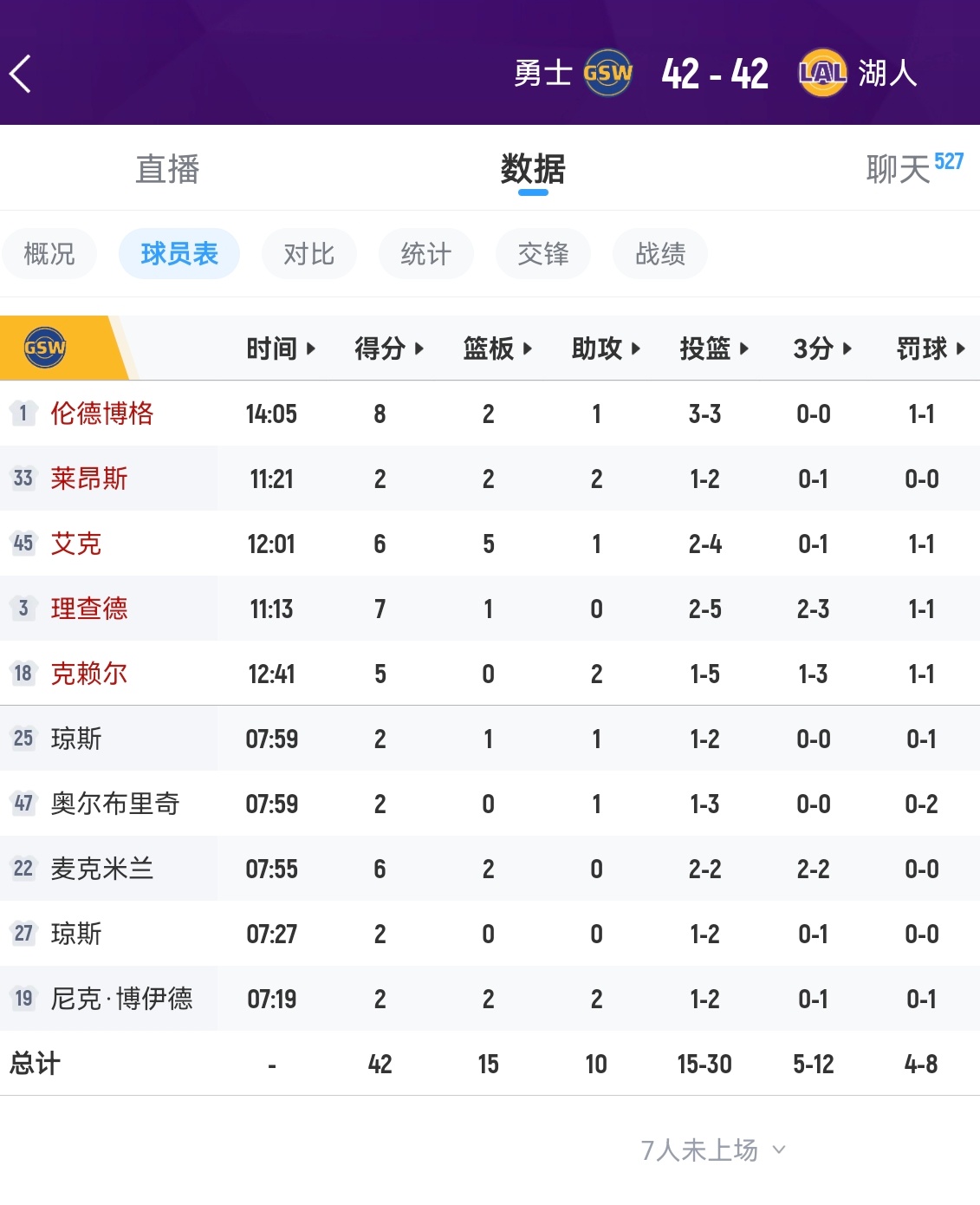Tap the 勇士 team name
The width and height of the screenshot is (980, 1205).
coord(543,73)
